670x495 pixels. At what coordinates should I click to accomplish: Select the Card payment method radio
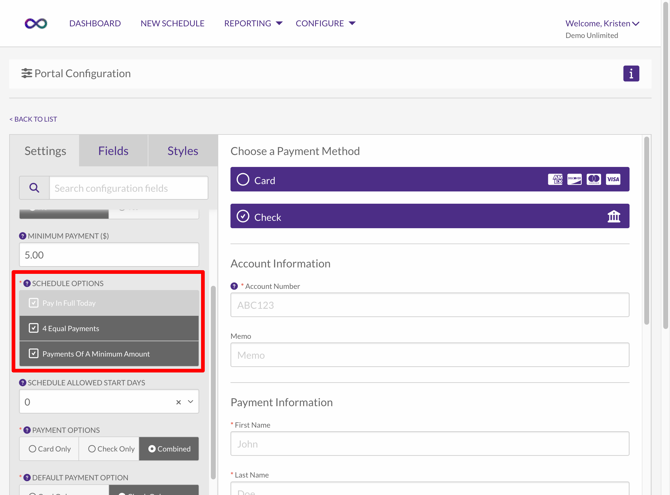tap(243, 179)
